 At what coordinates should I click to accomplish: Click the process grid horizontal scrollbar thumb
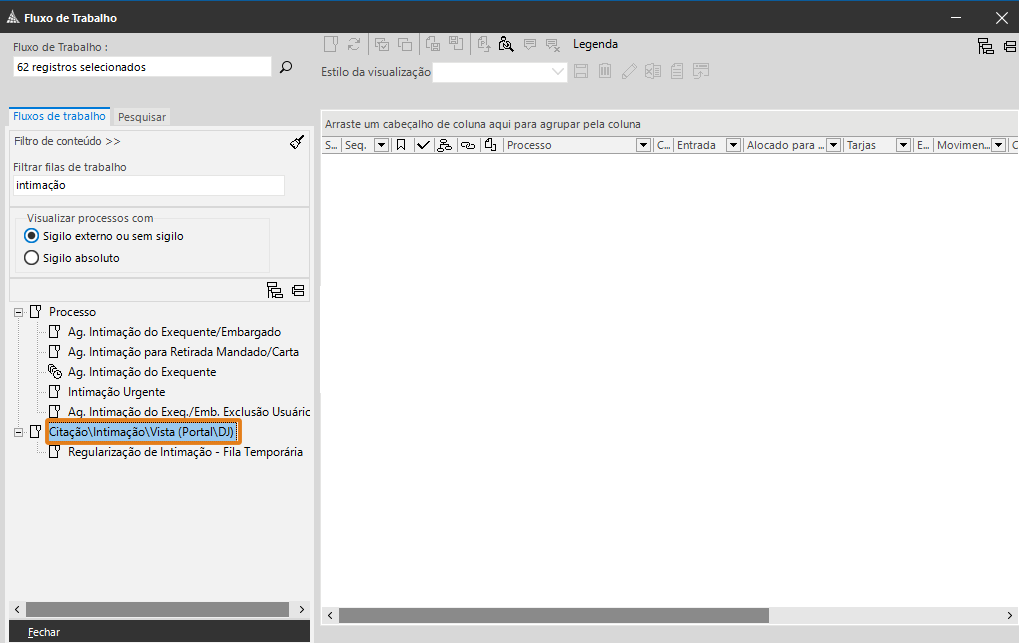(x=554, y=615)
